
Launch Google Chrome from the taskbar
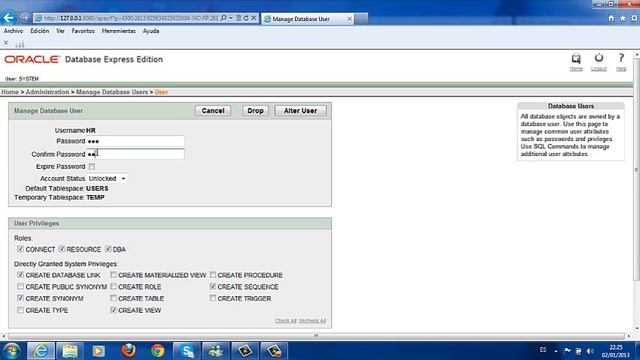158,351
